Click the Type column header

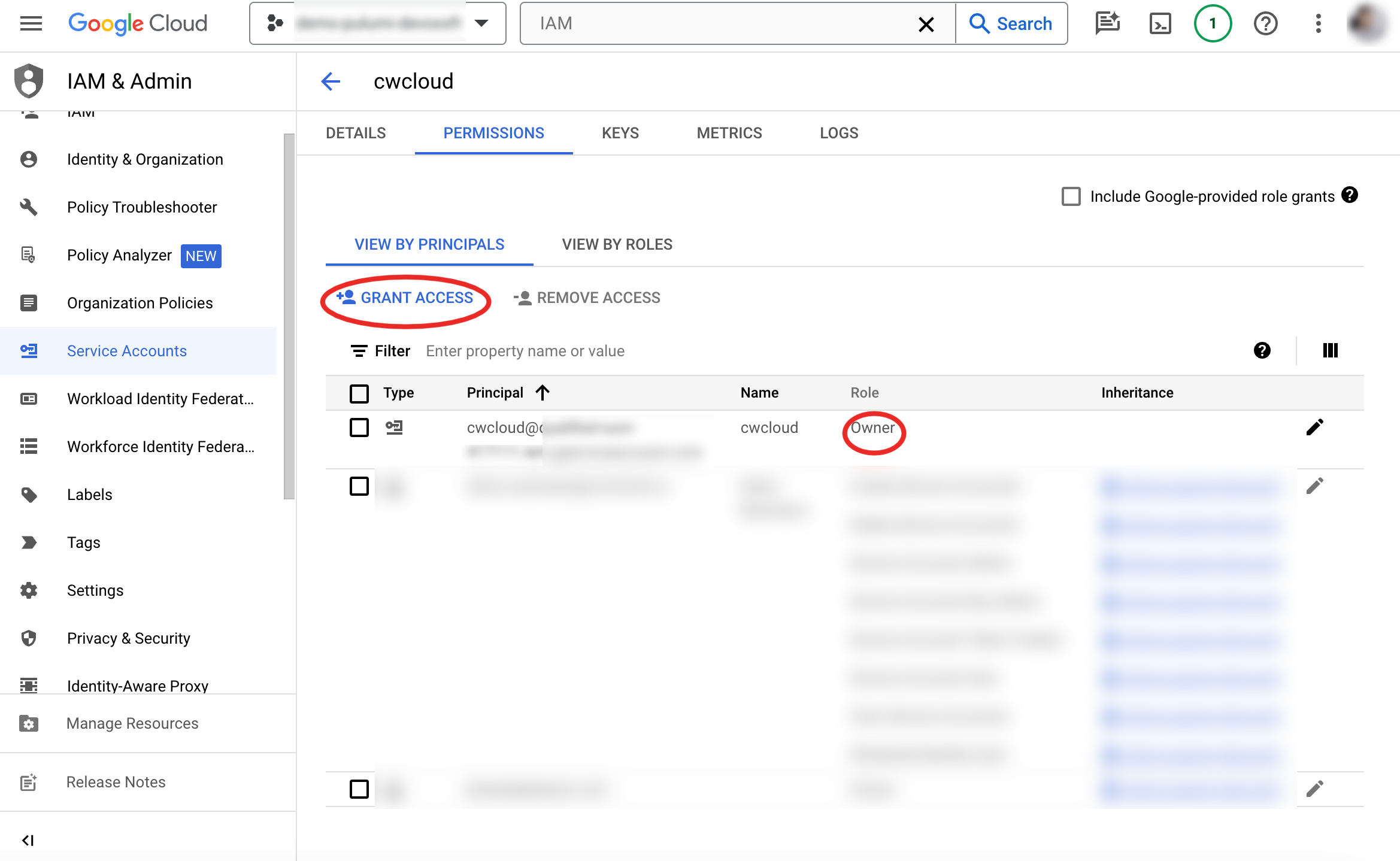pyautogui.click(x=399, y=393)
